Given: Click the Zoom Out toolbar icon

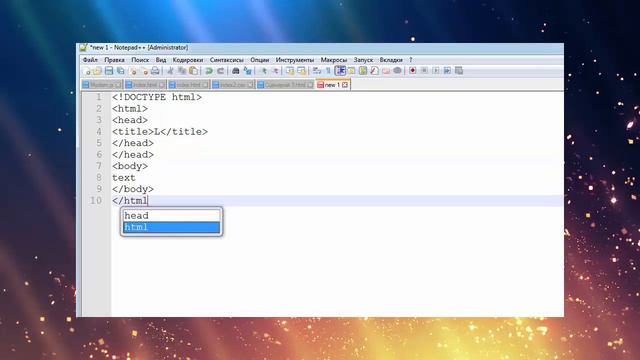Looking at the screenshot, I should click(275, 71).
